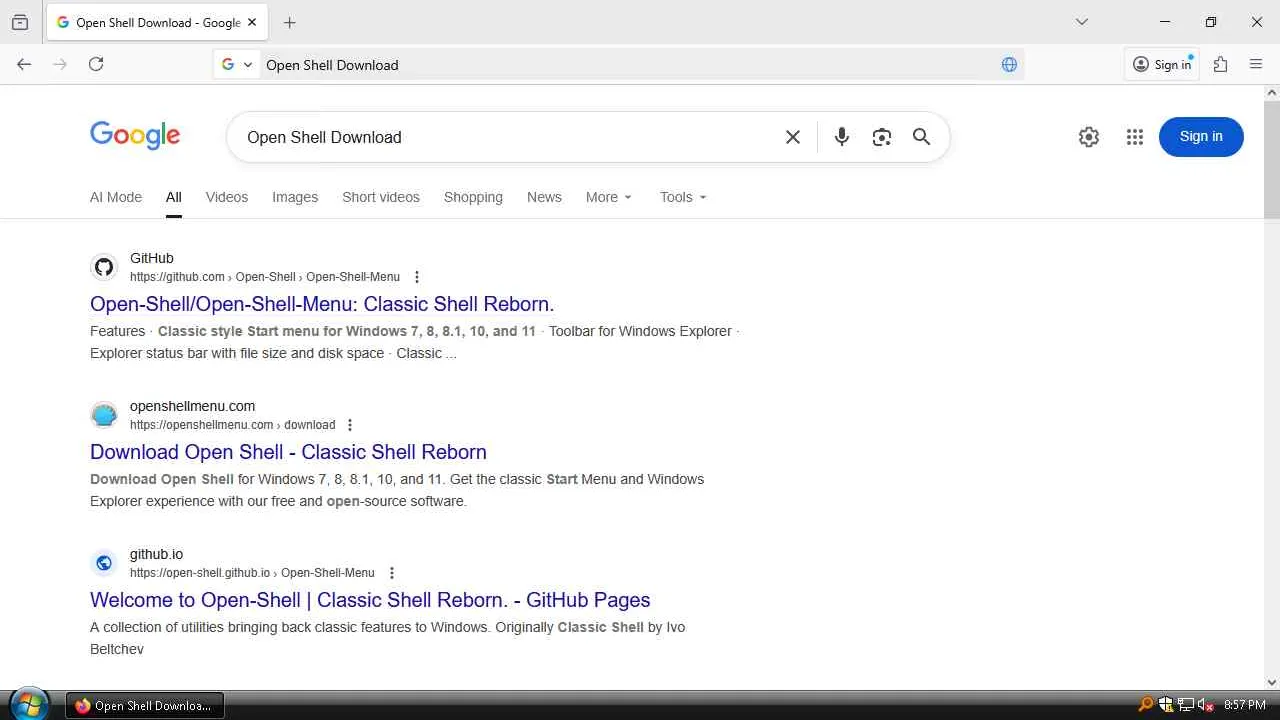Search by image with the camera icon

pyautogui.click(x=881, y=137)
